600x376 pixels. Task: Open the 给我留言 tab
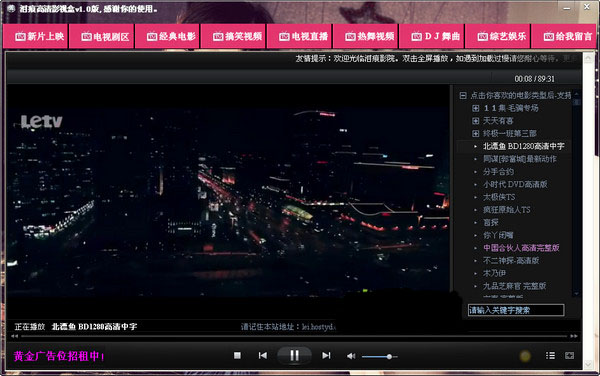pos(564,36)
